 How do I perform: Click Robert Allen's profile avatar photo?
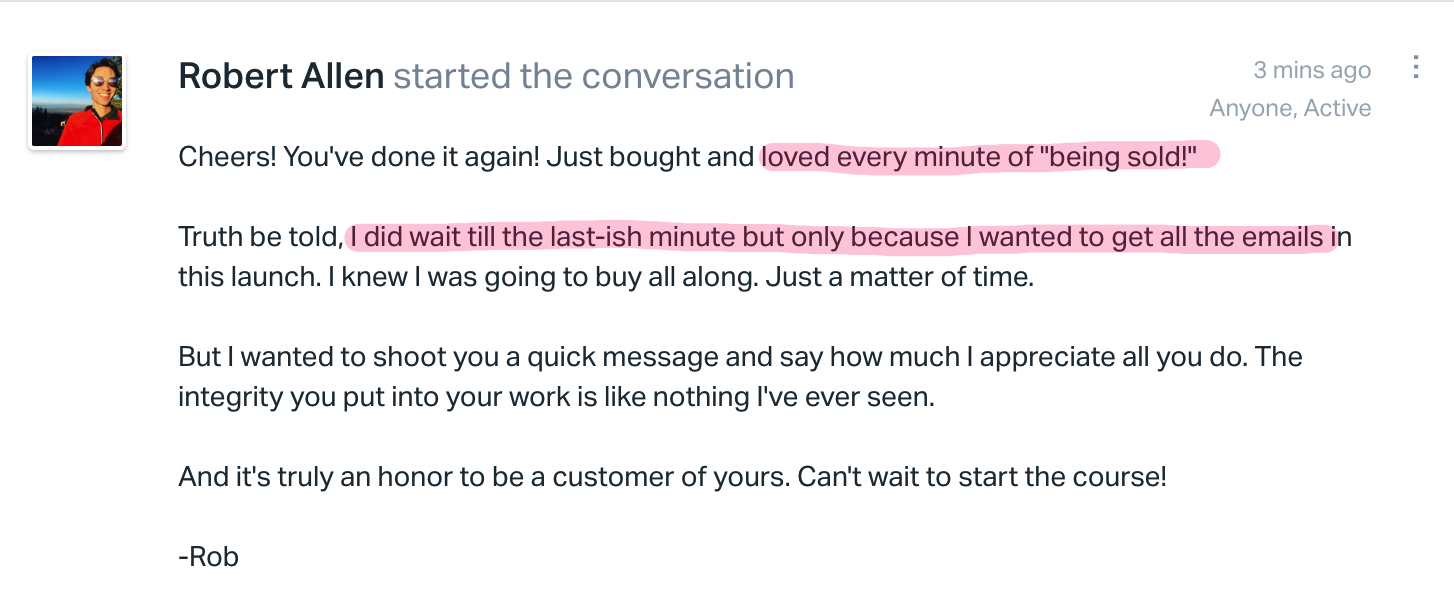[77, 102]
